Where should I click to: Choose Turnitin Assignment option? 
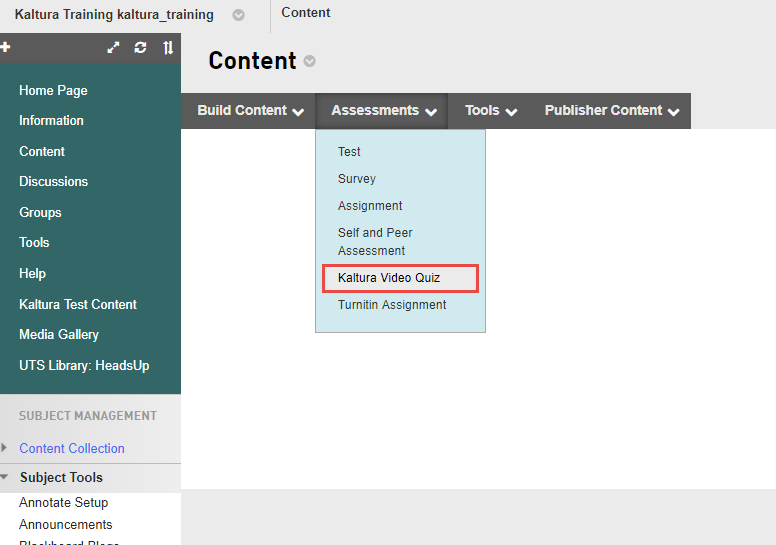(x=392, y=305)
